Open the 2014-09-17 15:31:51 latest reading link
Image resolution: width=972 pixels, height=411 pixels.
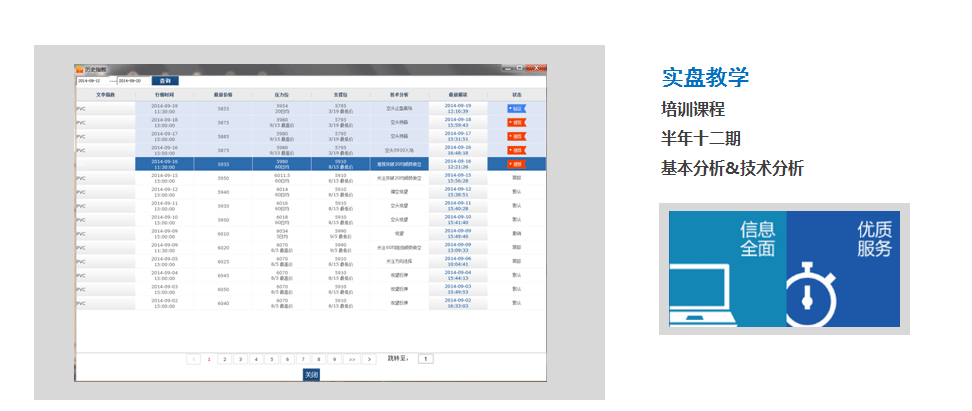point(458,136)
